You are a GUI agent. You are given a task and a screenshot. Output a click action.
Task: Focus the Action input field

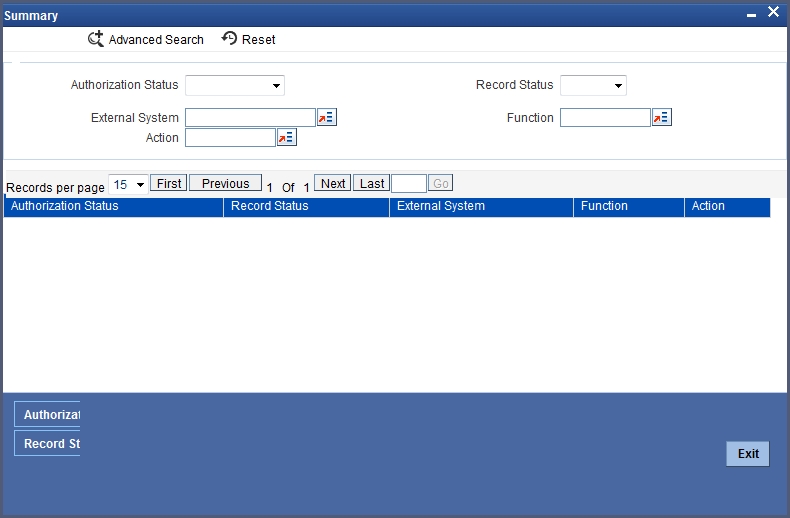point(230,138)
